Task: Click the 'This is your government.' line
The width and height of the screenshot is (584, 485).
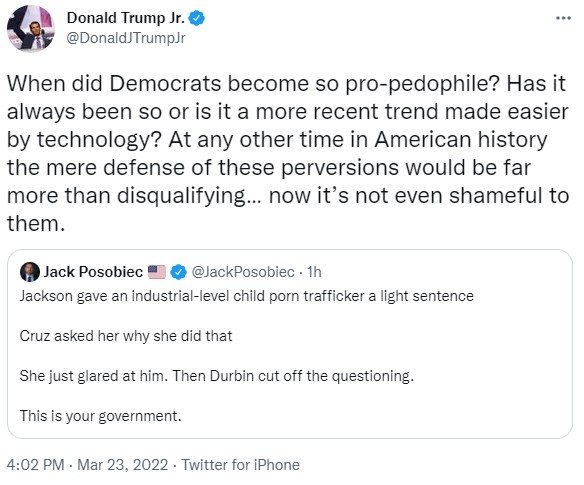Action: 101,416
